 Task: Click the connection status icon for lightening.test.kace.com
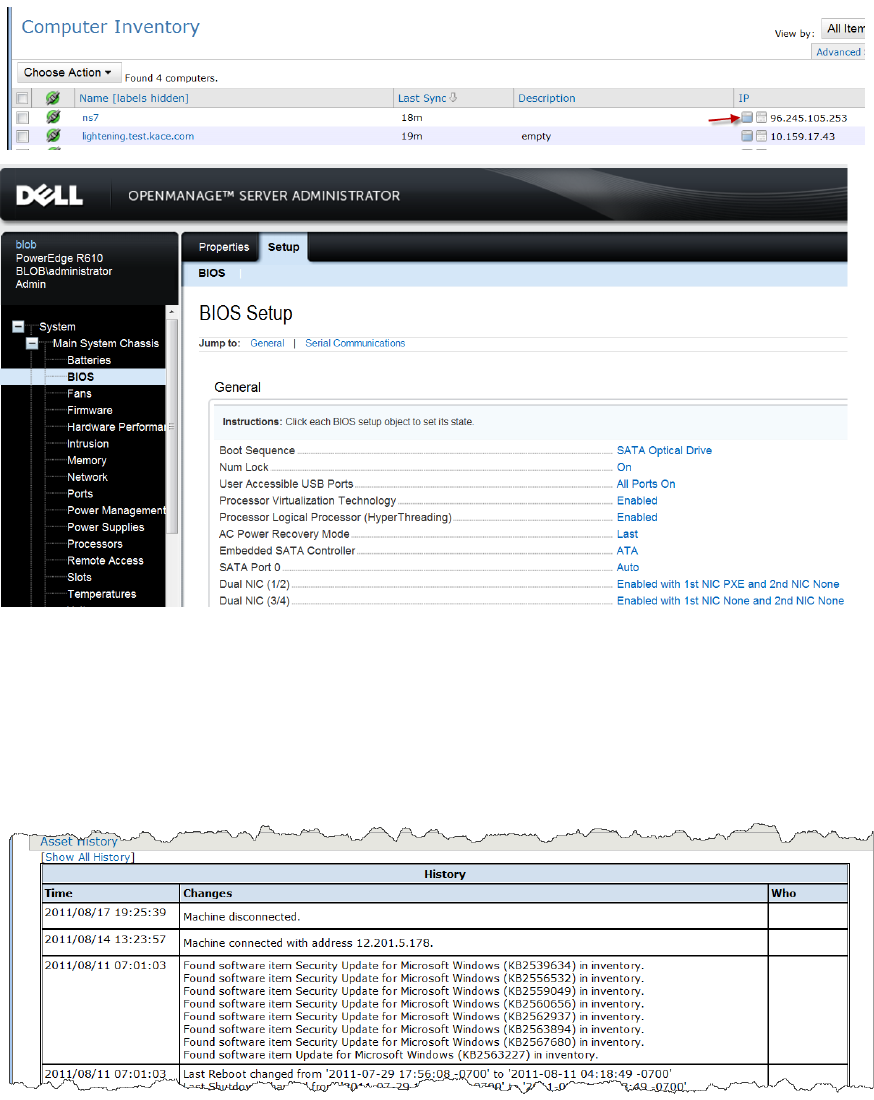click(53, 136)
